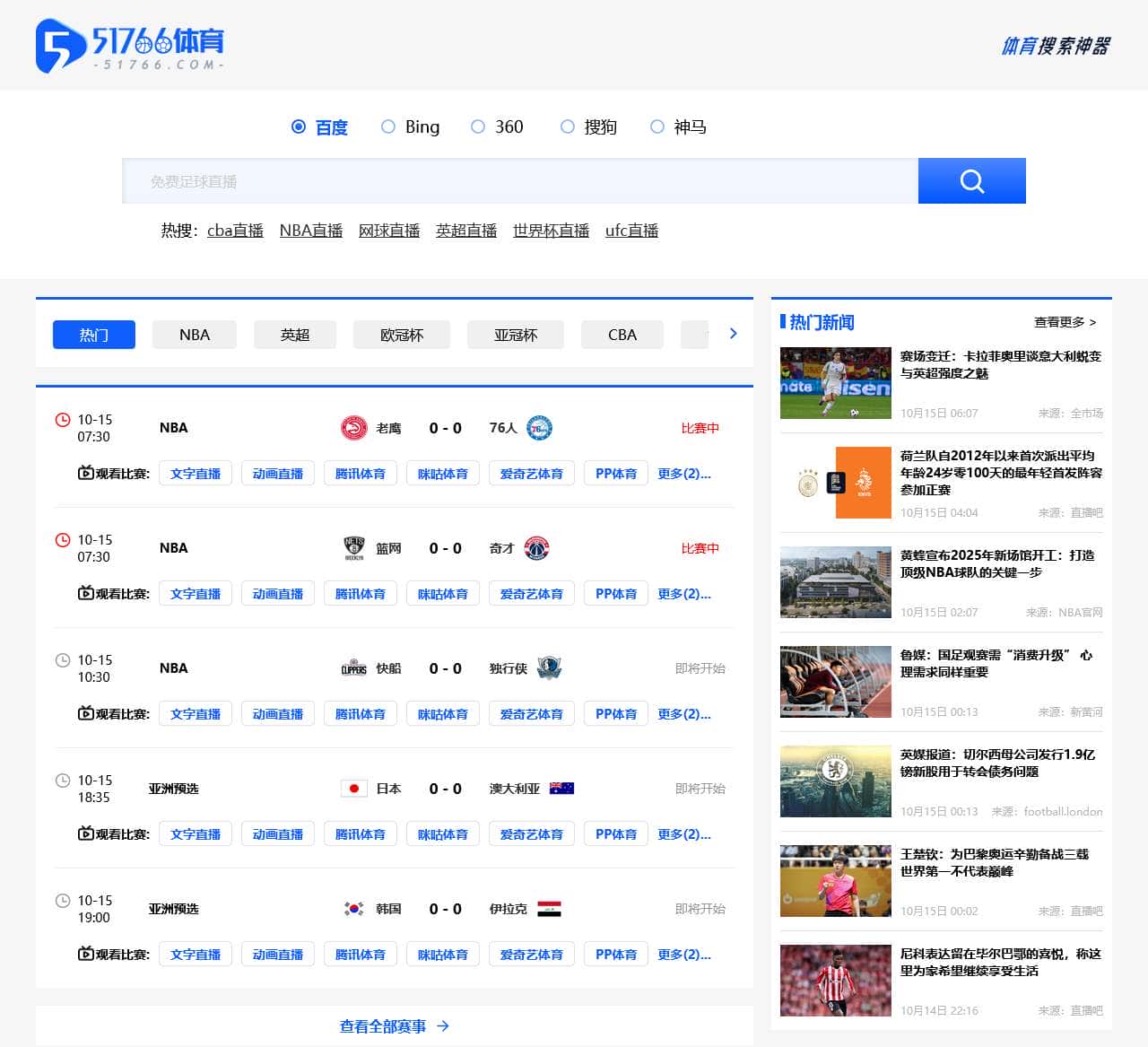Click the NBA直播 hot search link
Viewport: 1148px width, 1047px height.
pyautogui.click(x=311, y=231)
